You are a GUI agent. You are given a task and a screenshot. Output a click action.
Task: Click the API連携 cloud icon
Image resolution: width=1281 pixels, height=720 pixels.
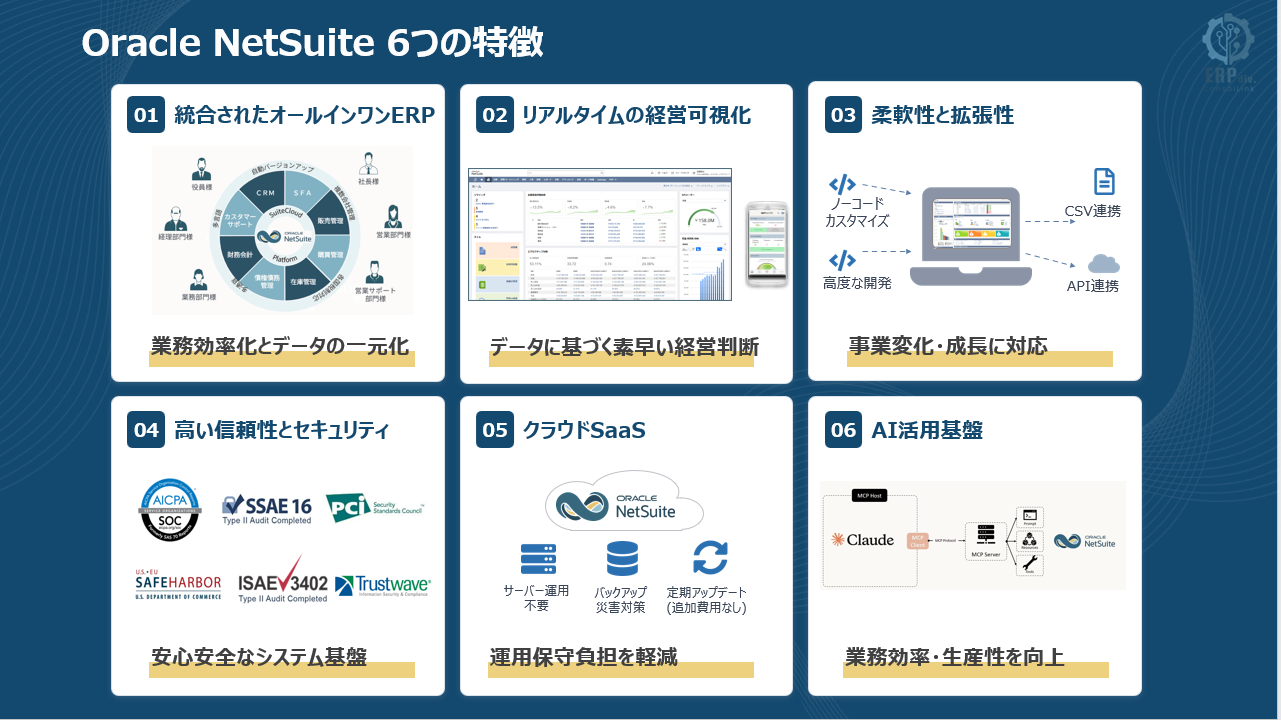point(1104,264)
